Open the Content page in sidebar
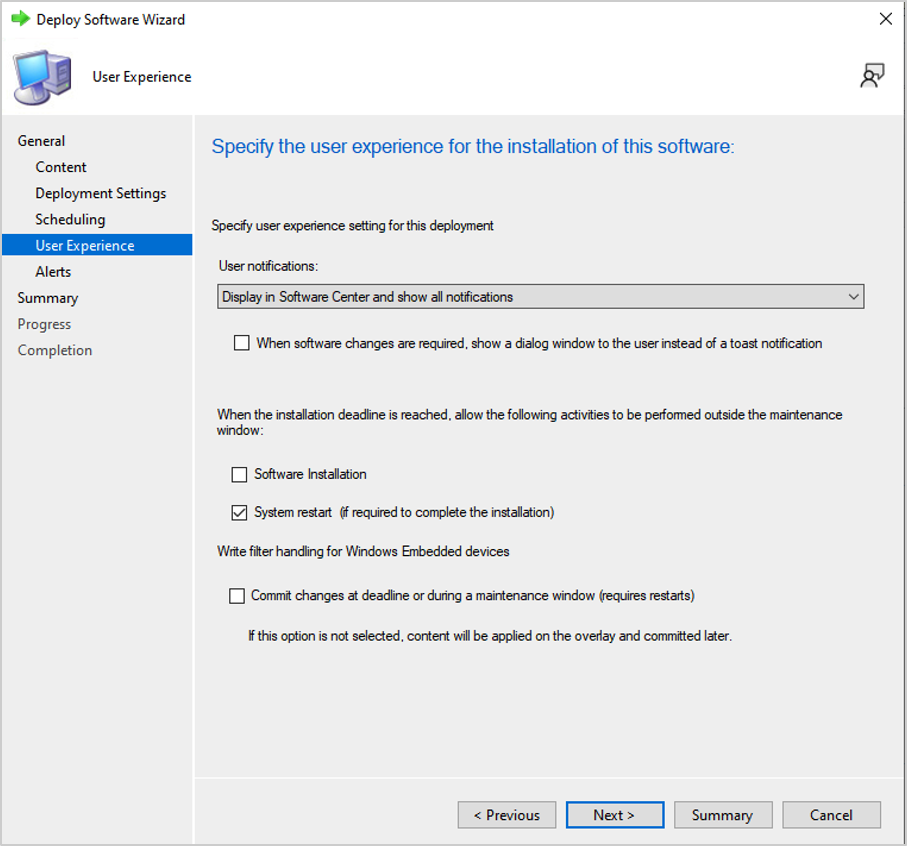This screenshot has height=846, width=908. pos(61,167)
